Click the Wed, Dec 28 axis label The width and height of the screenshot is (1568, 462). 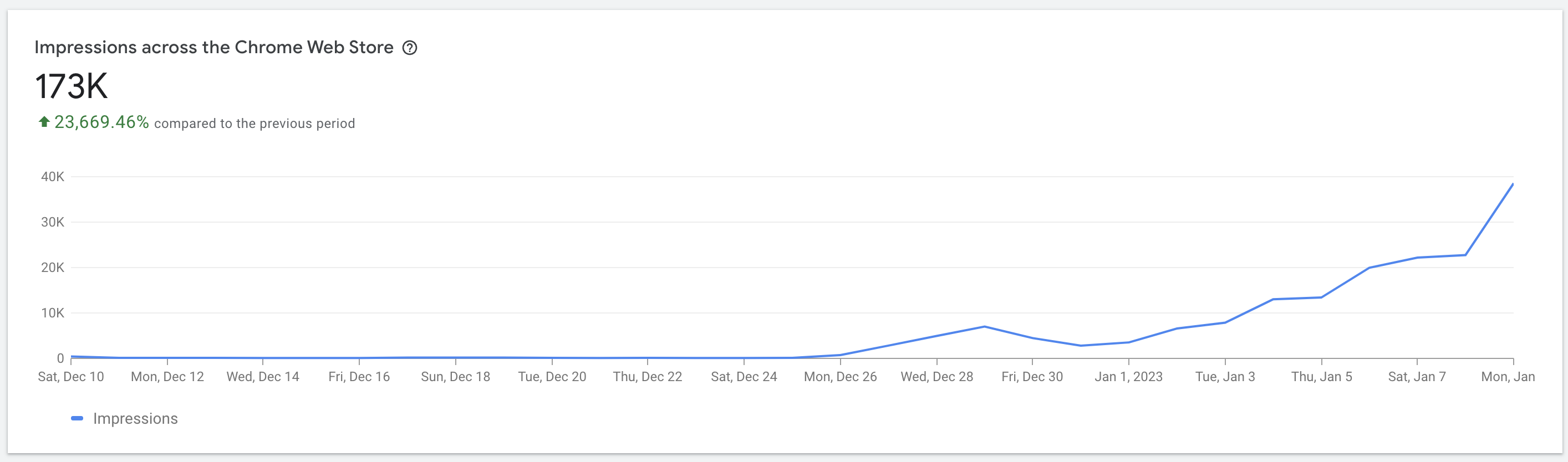(x=937, y=376)
